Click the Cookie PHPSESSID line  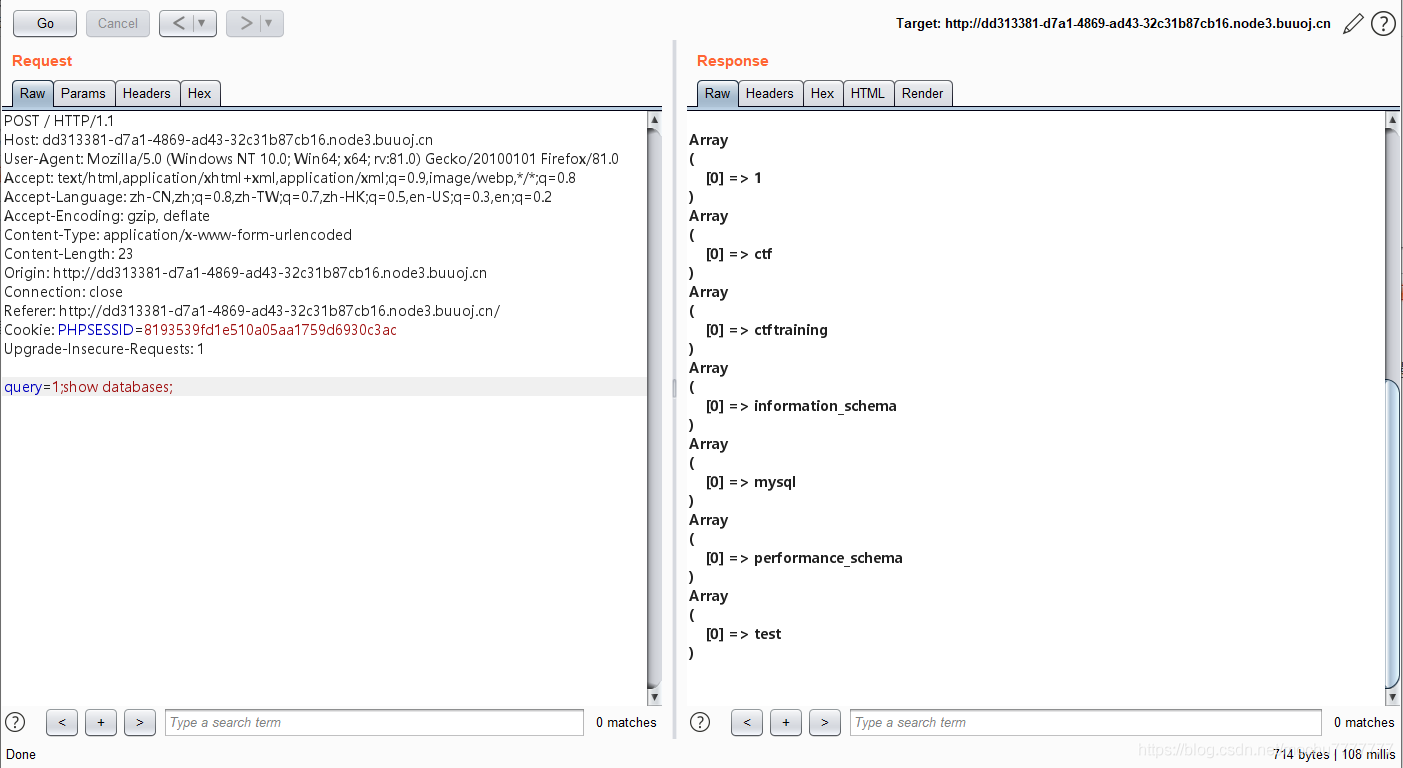pyautogui.click(x=200, y=330)
